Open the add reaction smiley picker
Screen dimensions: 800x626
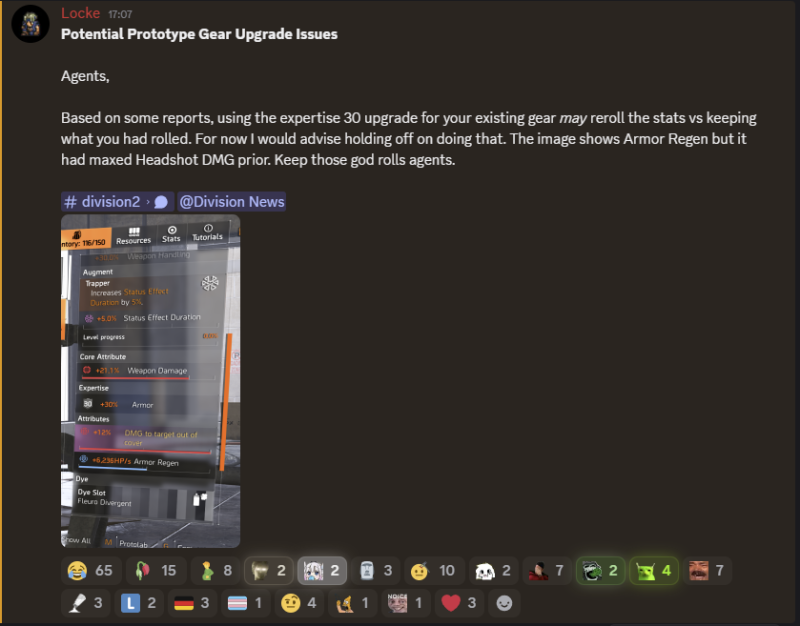tap(504, 603)
